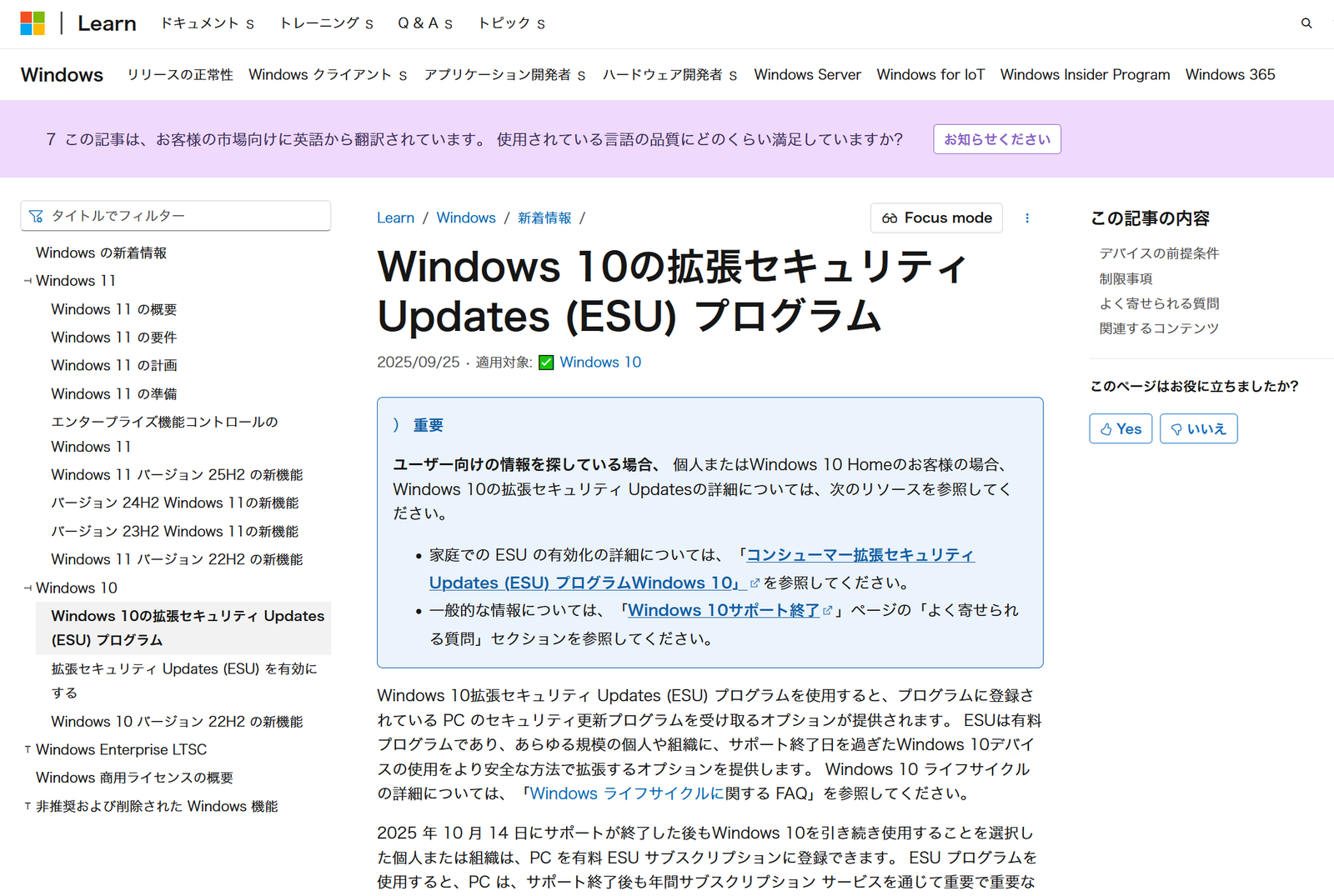Open the Windows クライアント dropdown menu
Viewport: 1334px width, 896px height.
(x=327, y=75)
